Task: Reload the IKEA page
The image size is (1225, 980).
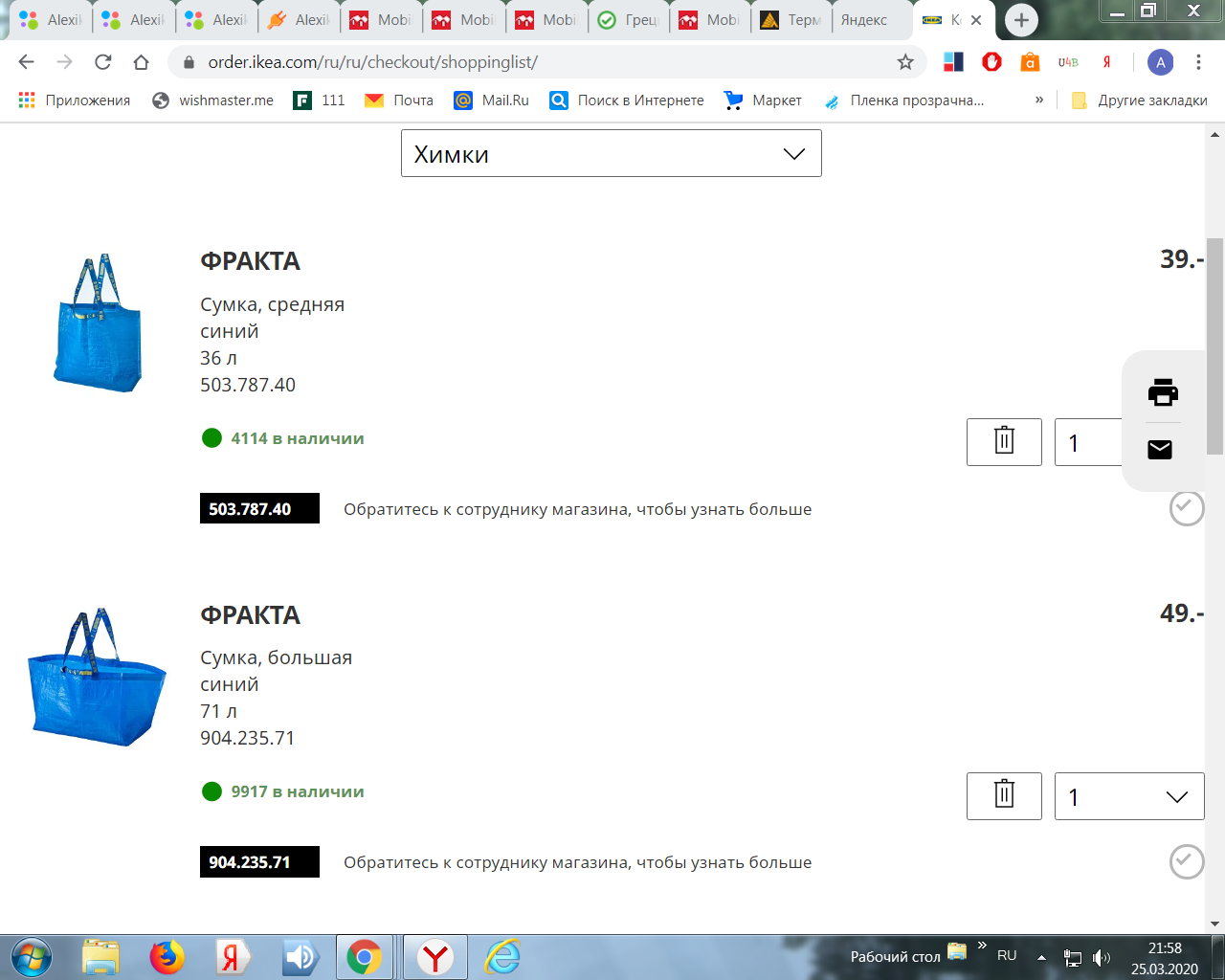Action: pos(103,62)
